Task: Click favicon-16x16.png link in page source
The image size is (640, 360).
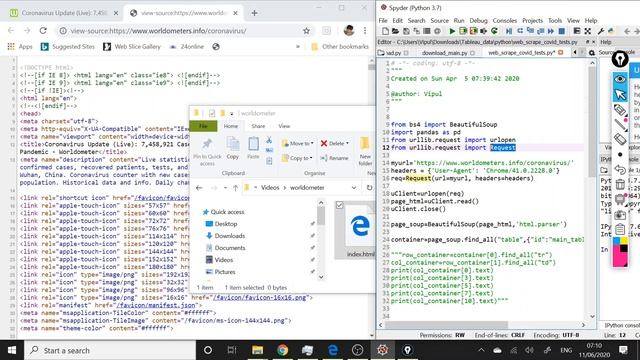Action: click(260, 298)
